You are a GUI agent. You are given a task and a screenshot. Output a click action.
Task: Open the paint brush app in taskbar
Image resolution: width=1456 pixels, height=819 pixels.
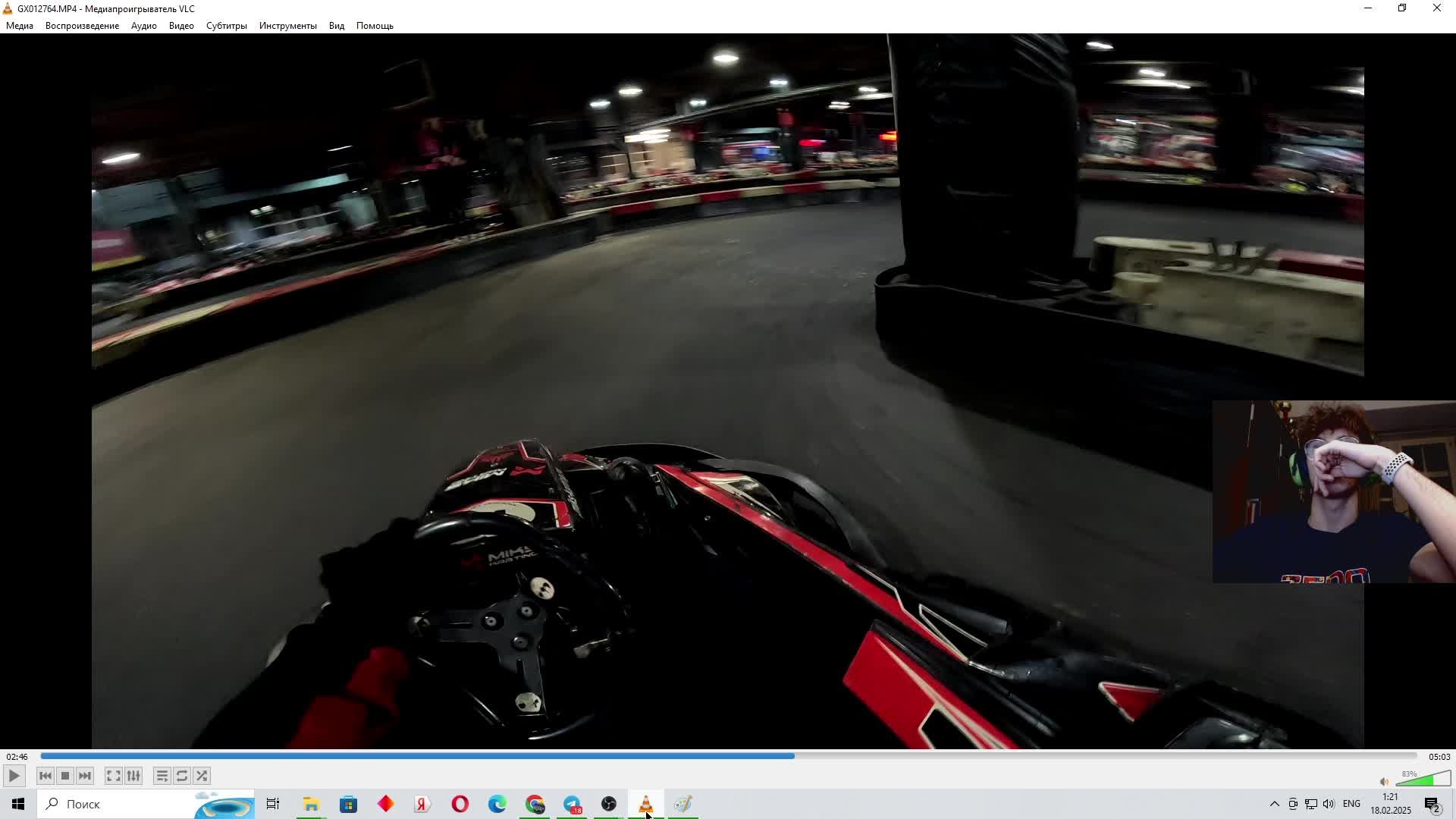[683, 804]
